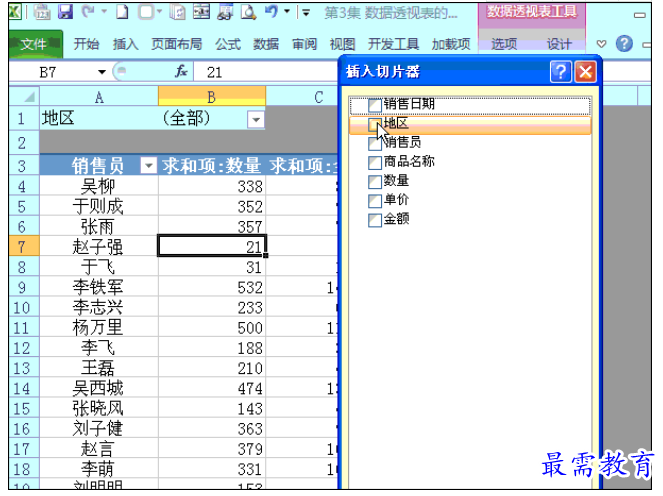The height and width of the screenshot is (496, 663).
Task: Select the column B header
Action: (x=211, y=96)
